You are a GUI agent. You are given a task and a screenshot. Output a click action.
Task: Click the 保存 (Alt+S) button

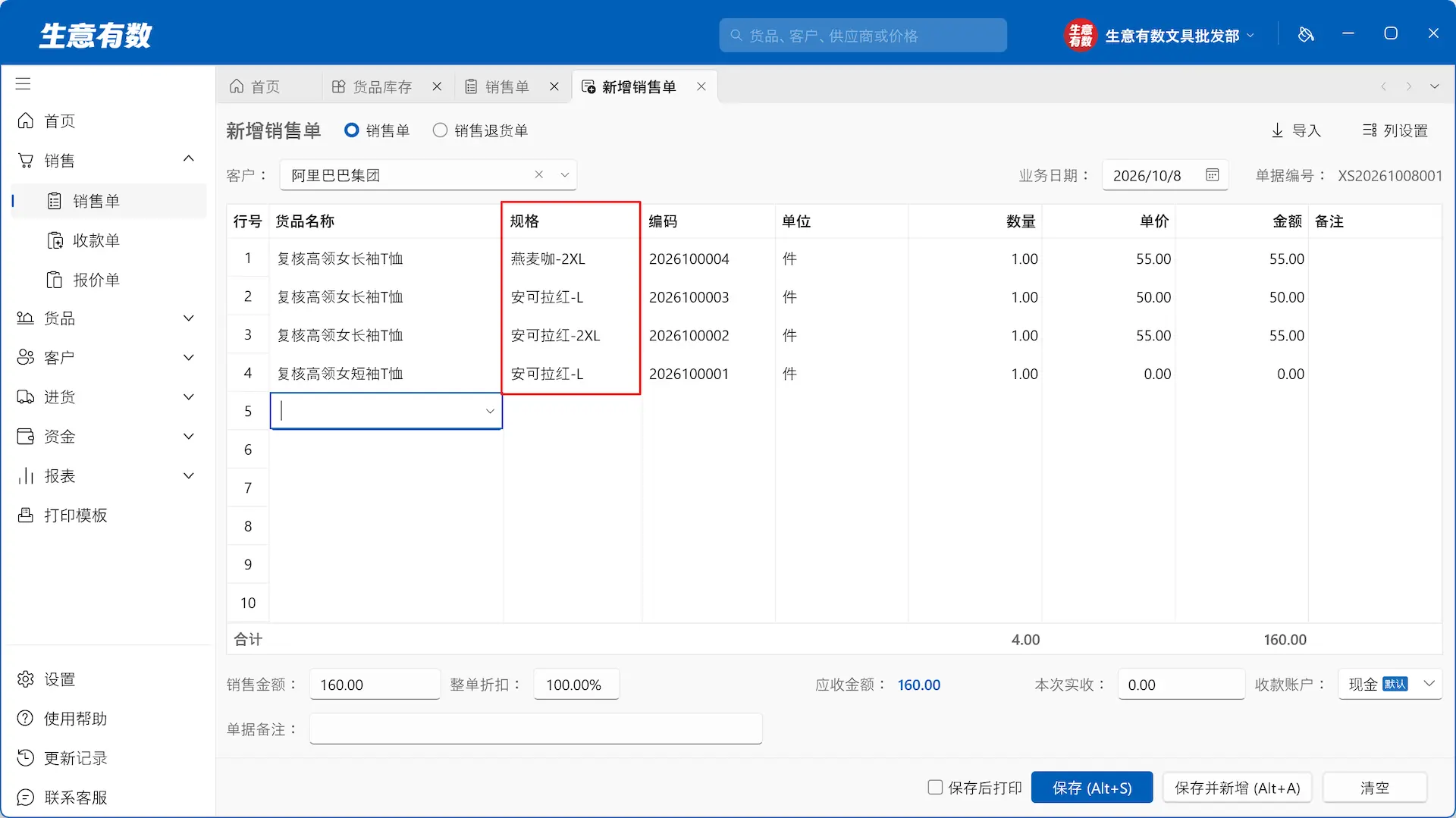tap(1092, 788)
